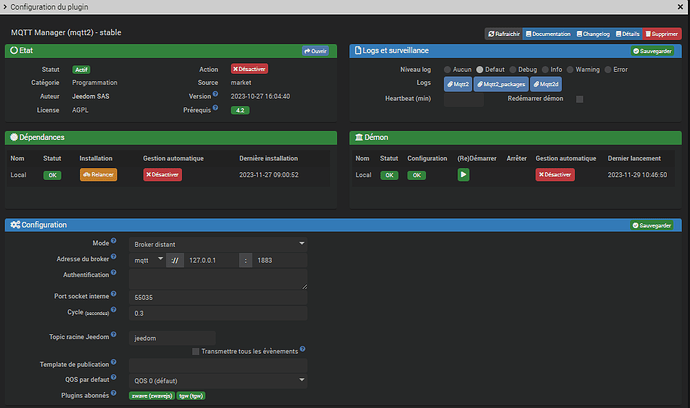Viewport: 690px width, 408px height.
Task: Select the Error log level
Action: [x=608, y=70]
